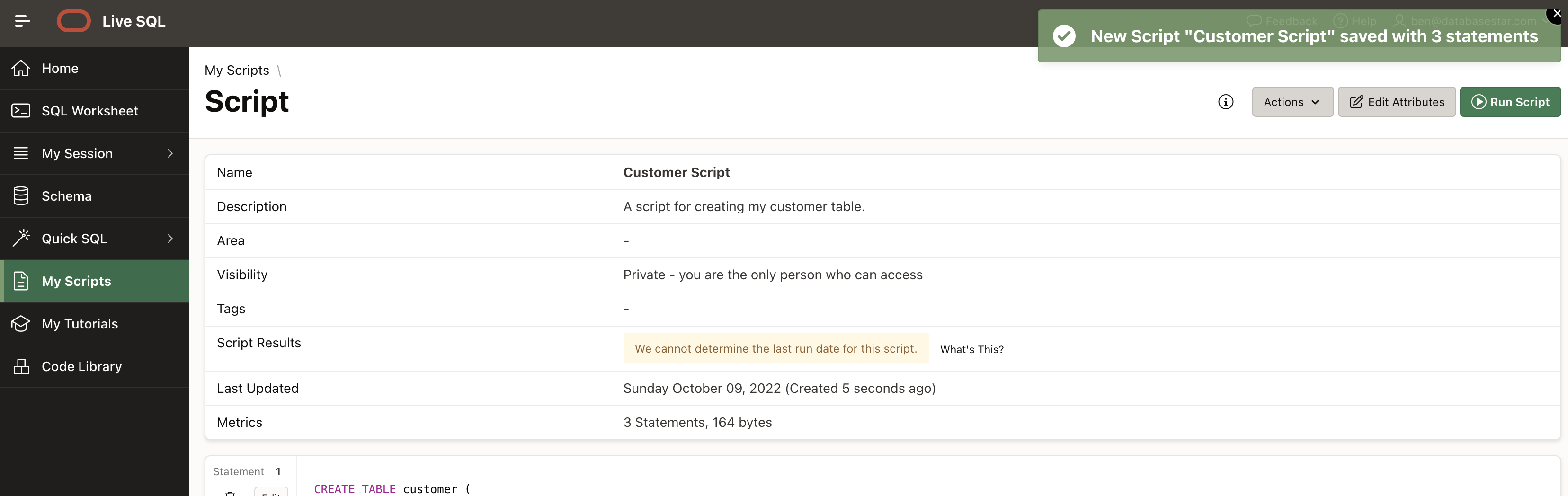Image resolution: width=1568 pixels, height=496 pixels.
Task: Expand the Quick SQL submenu chevron
Action: (x=170, y=239)
